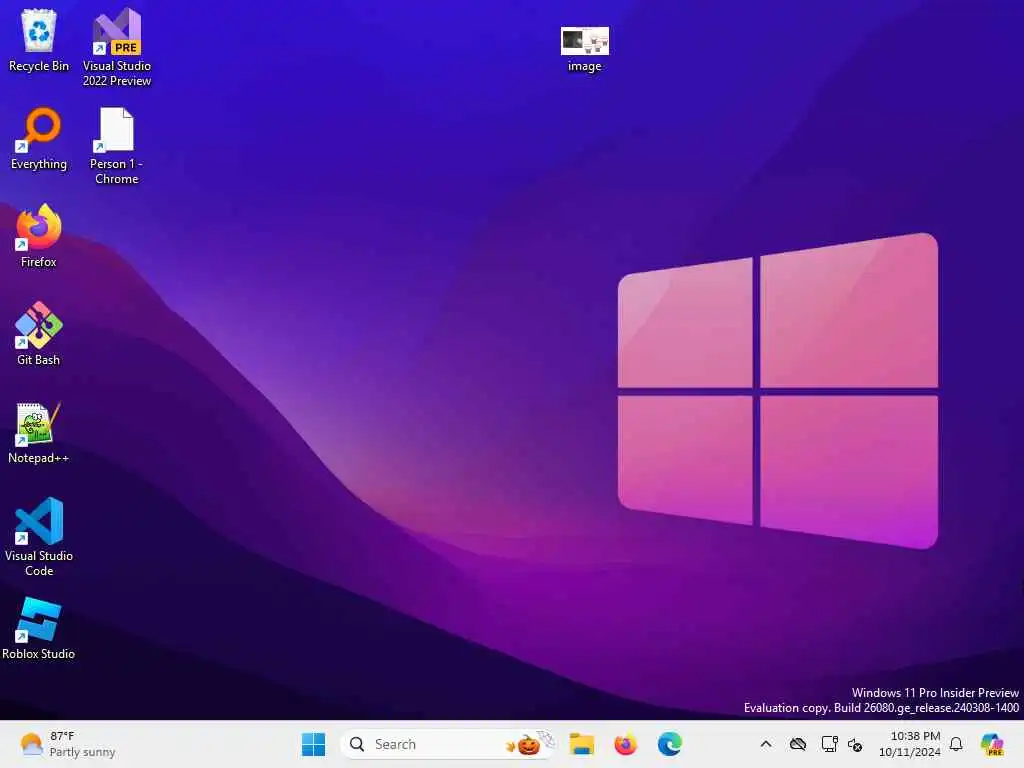
Task: Select the Person 1 - Chrome shortcut
Action: pos(117,146)
